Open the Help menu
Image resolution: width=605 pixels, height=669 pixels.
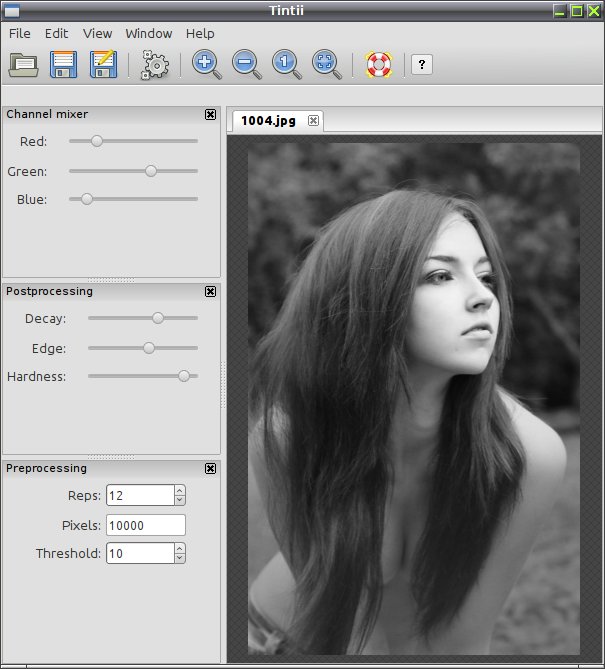point(200,34)
